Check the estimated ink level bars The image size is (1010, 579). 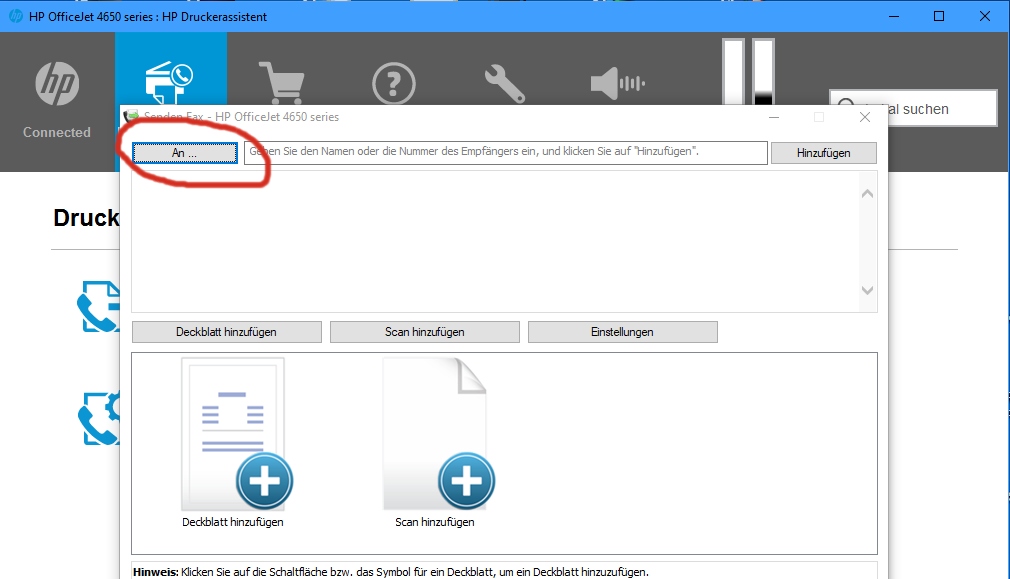(x=748, y=71)
